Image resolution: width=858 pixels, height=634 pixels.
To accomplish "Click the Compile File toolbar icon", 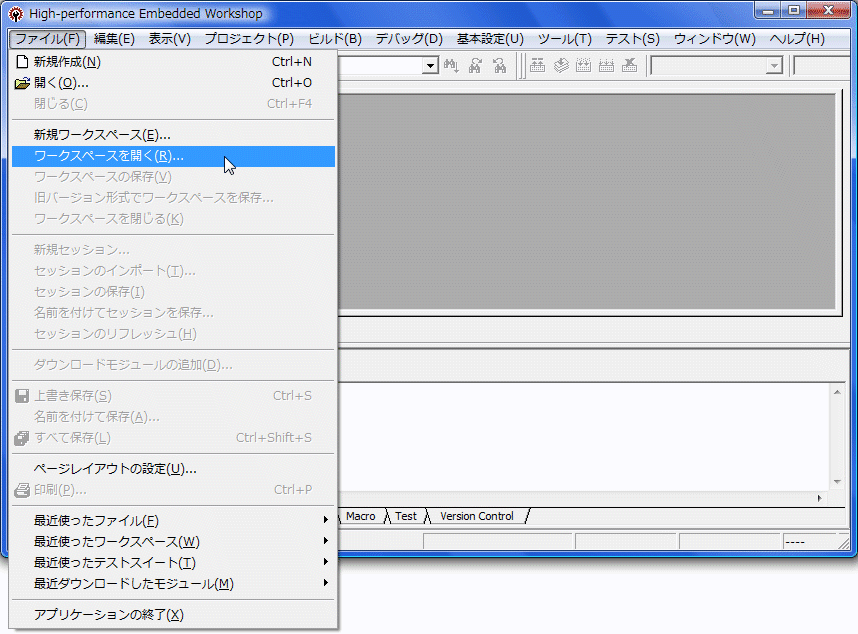I will [x=536, y=65].
